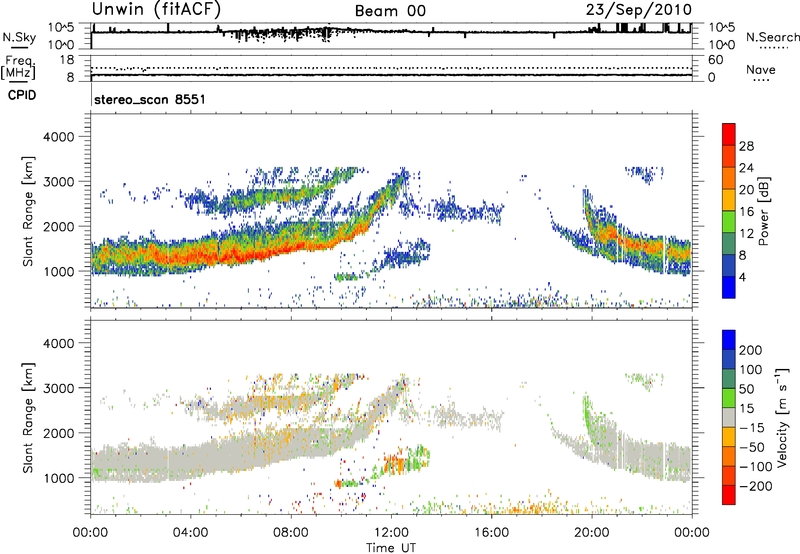This screenshot has height=554, width=800.
Task: Click the '18' frequency axis tick
Action: [67, 60]
